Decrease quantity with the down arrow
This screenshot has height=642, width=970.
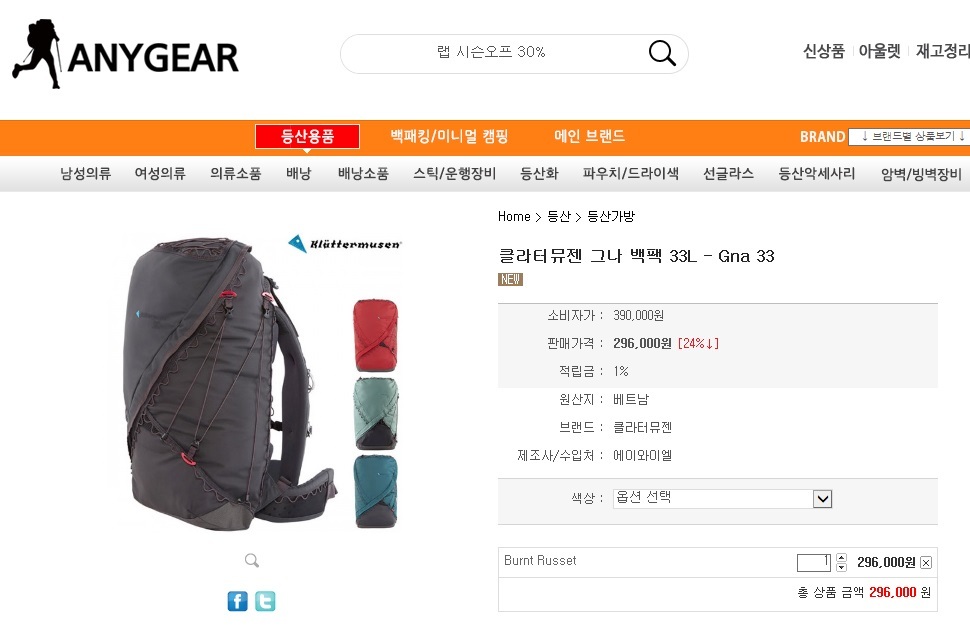click(x=841, y=567)
